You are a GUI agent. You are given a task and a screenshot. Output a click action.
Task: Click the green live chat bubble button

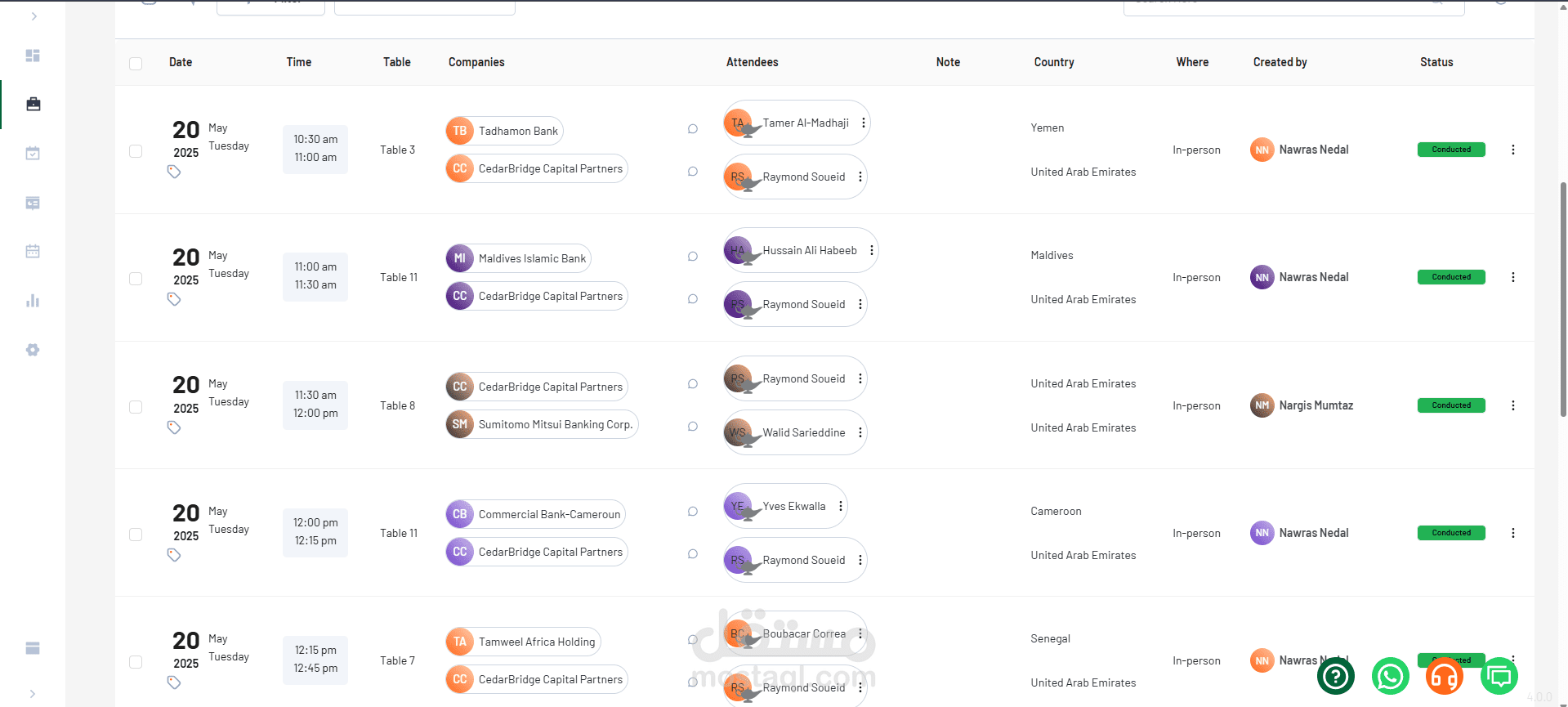coord(1499,676)
